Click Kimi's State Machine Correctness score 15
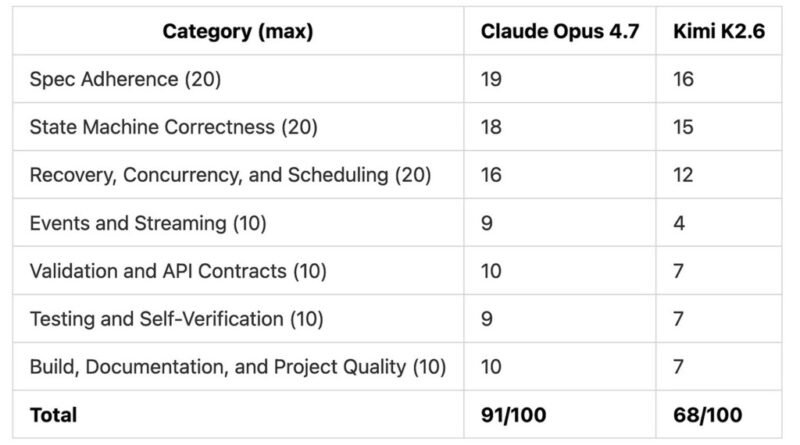The width and height of the screenshot is (800, 445). [683, 127]
